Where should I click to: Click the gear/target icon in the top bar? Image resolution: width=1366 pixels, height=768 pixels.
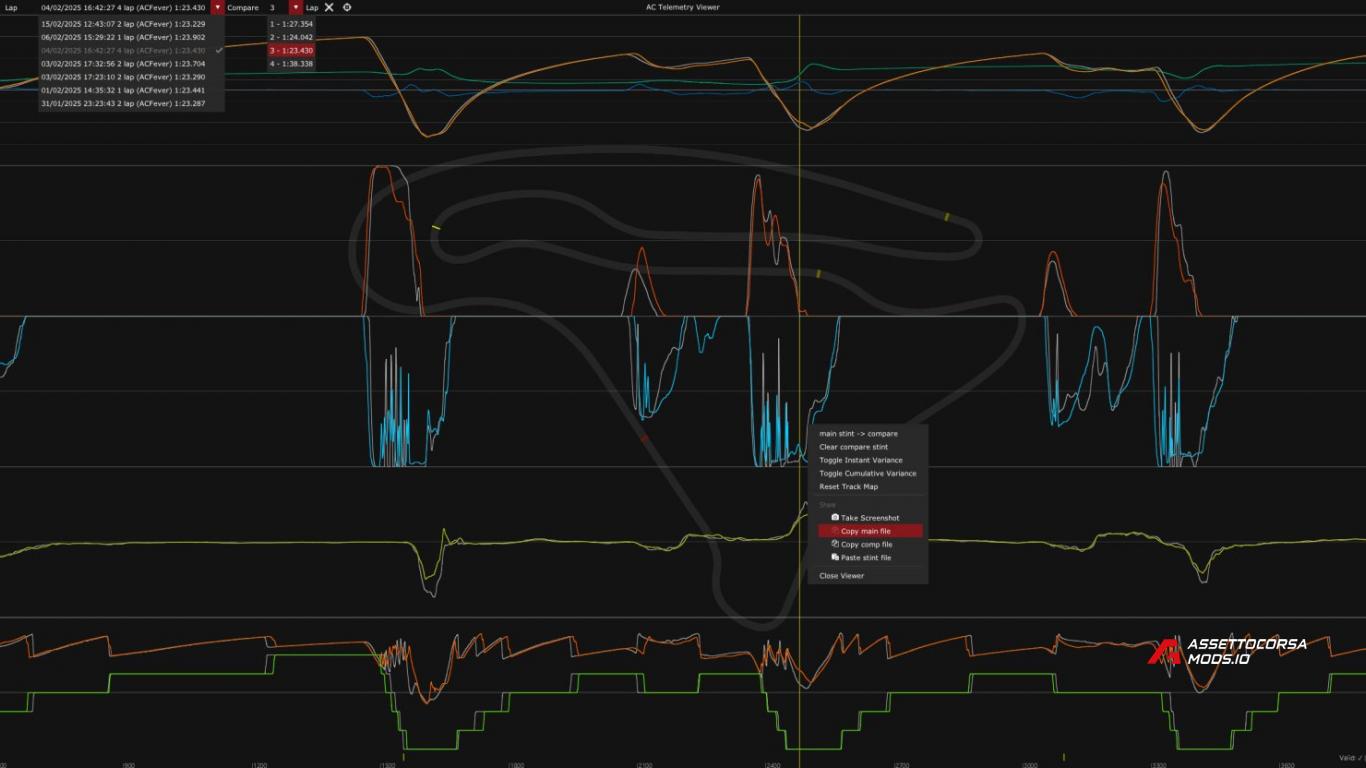tap(347, 7)
